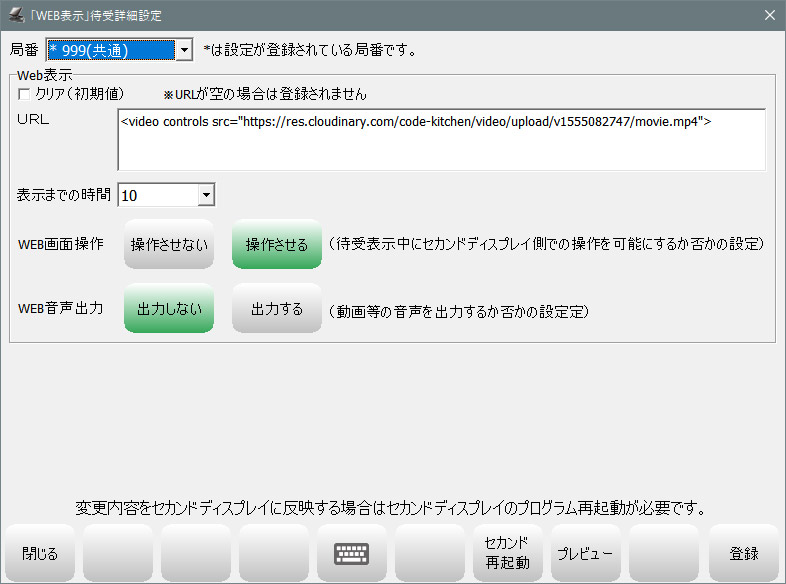Choose 出力する for WEB音声出力
This screenshot has height=584, width=786.
pos(277,309)
